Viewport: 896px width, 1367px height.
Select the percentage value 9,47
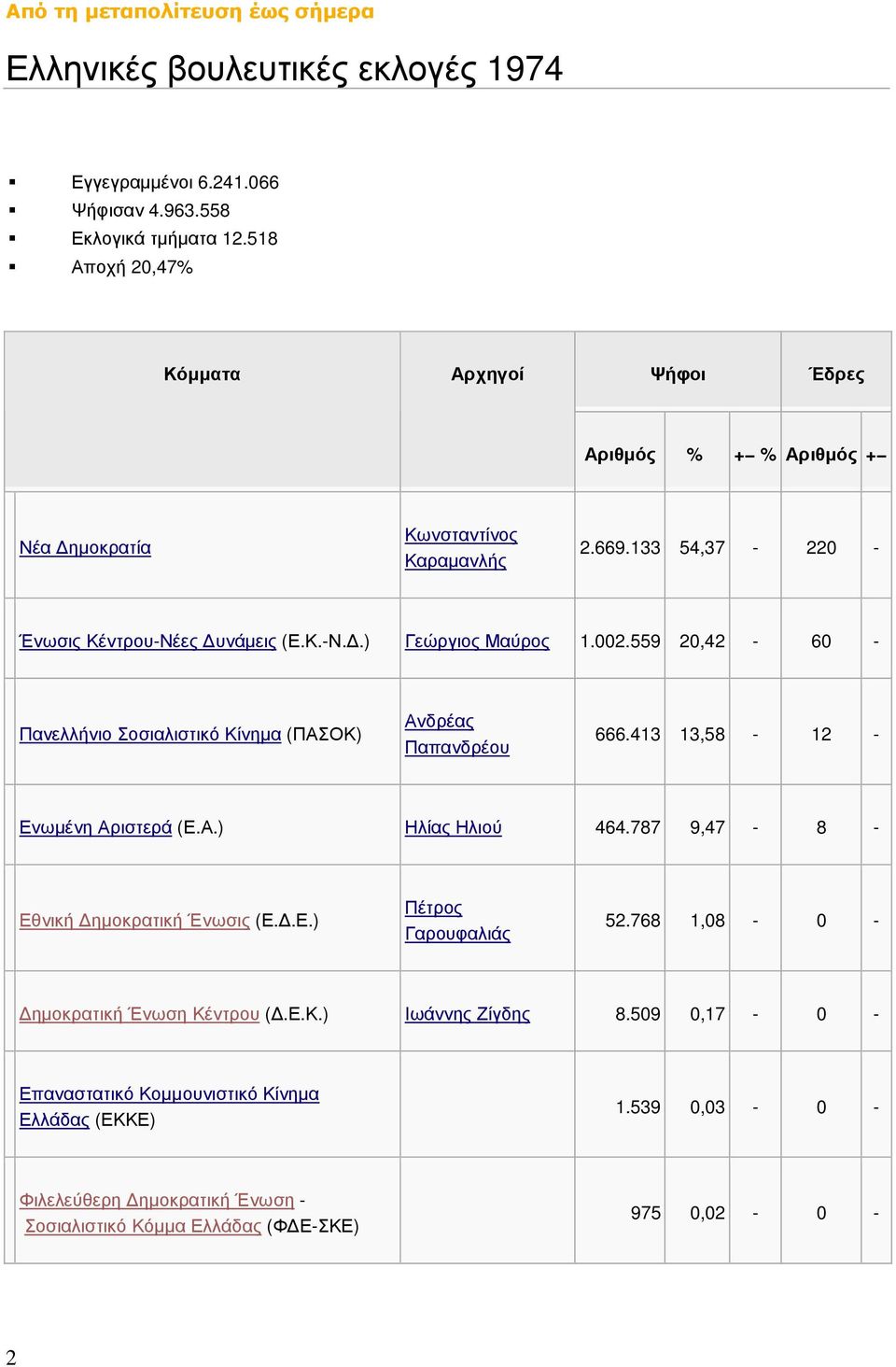point(707,828)
